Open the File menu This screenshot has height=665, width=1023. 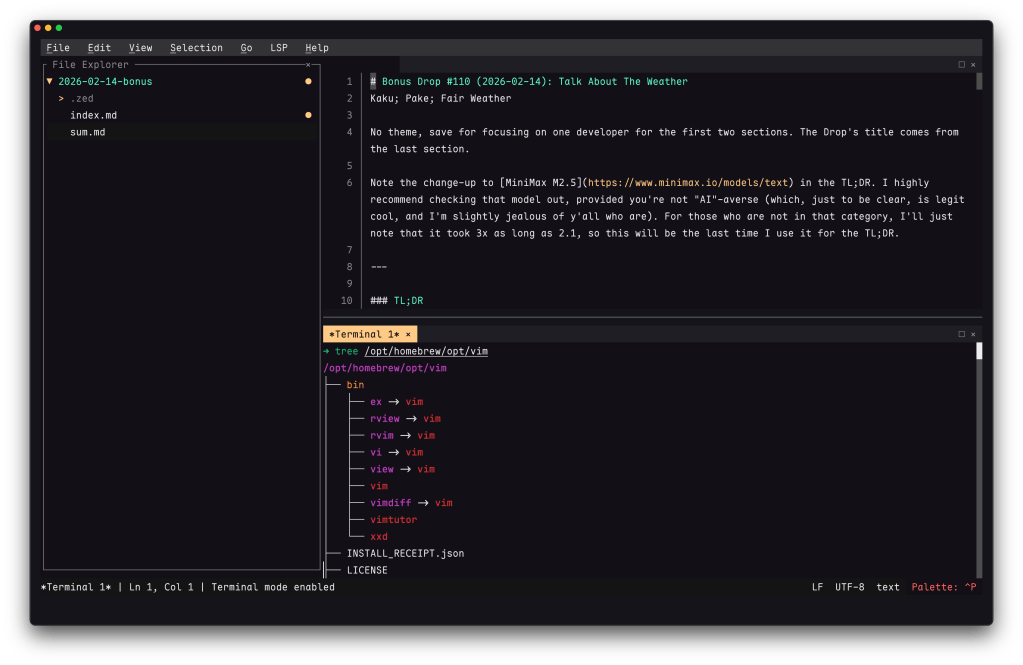point(58,48)
